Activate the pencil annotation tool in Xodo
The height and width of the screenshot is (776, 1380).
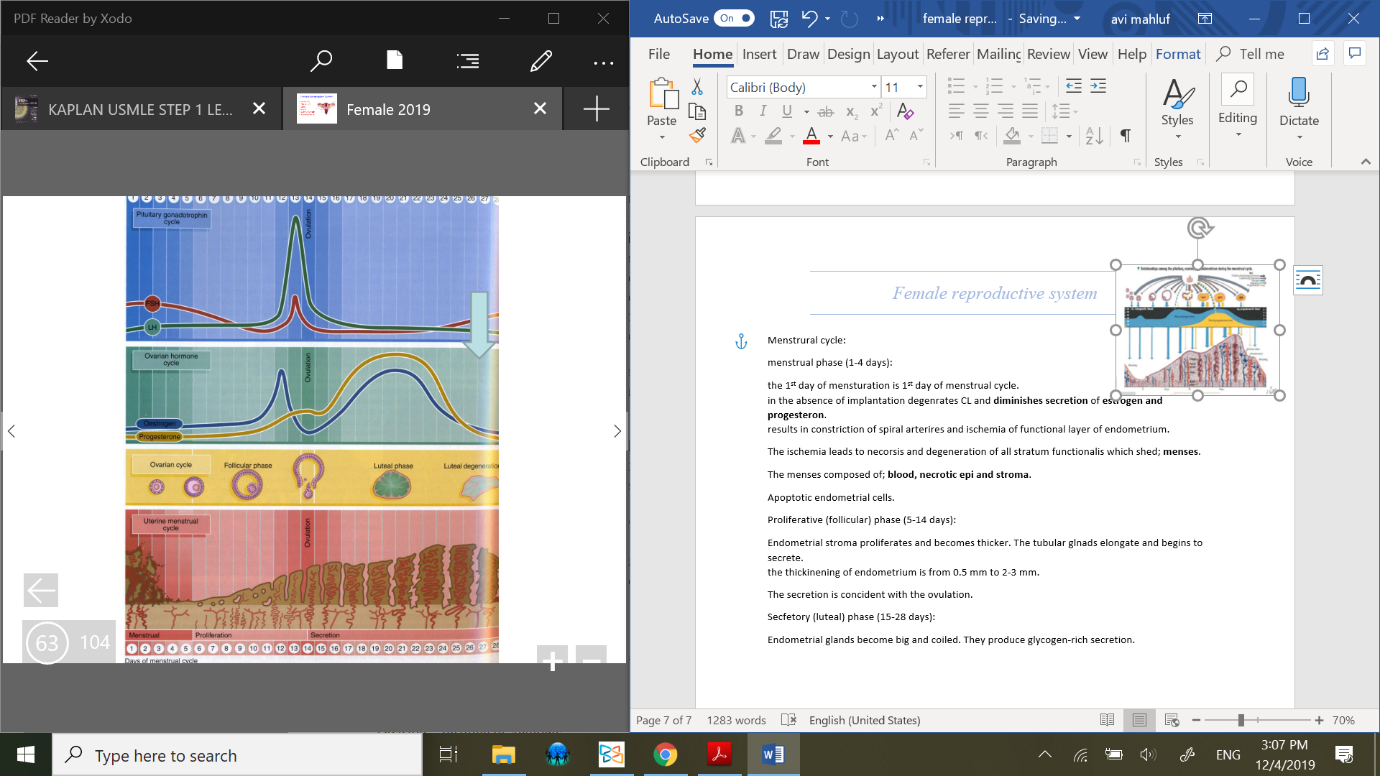(541, 62)
